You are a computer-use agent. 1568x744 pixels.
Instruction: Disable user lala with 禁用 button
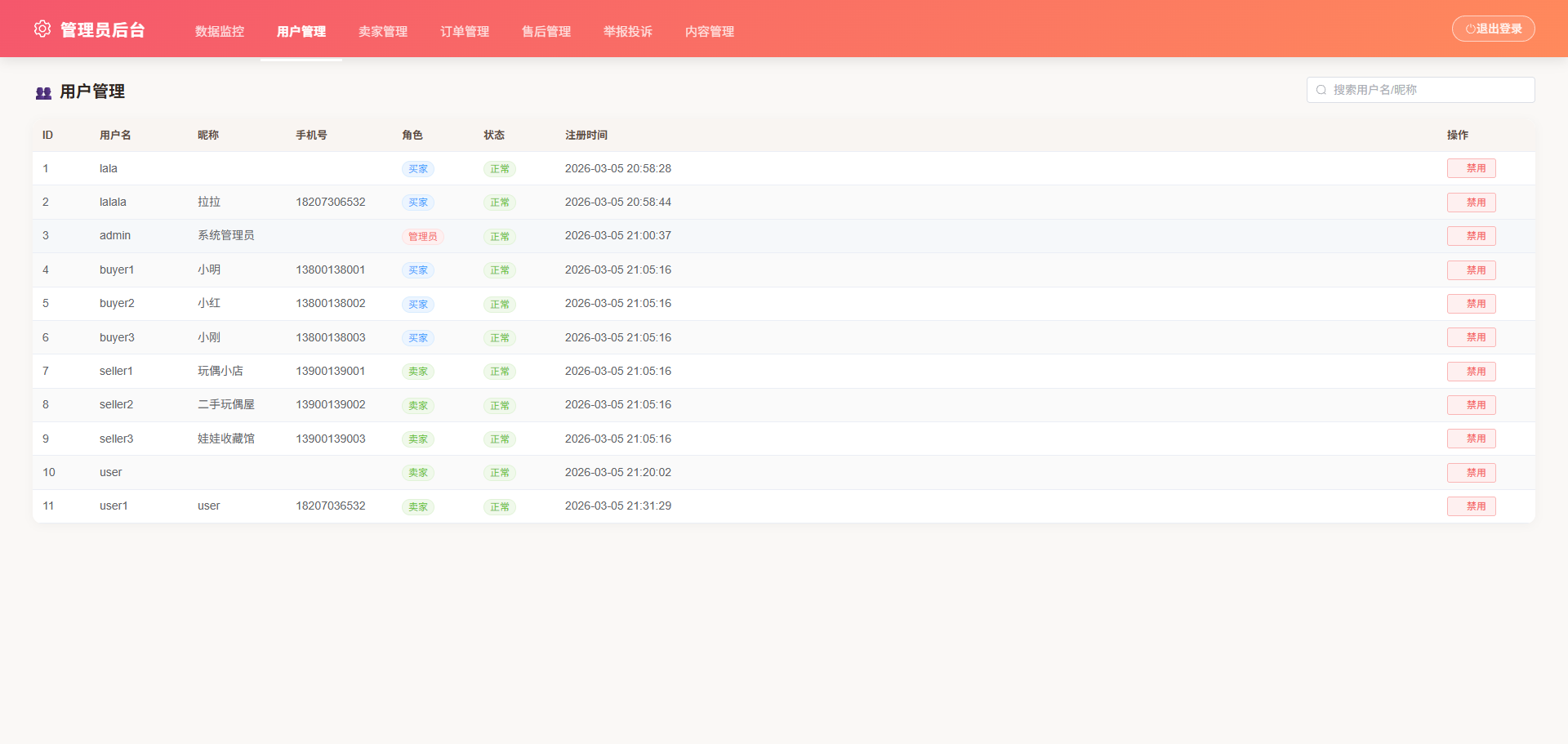click(x=1472, y=168)
